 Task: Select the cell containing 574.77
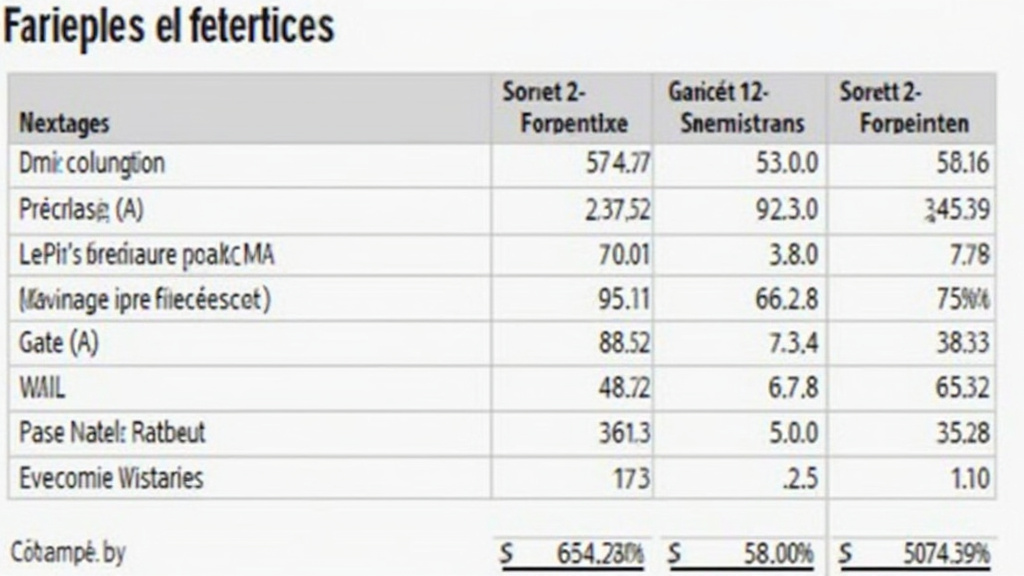618,164
